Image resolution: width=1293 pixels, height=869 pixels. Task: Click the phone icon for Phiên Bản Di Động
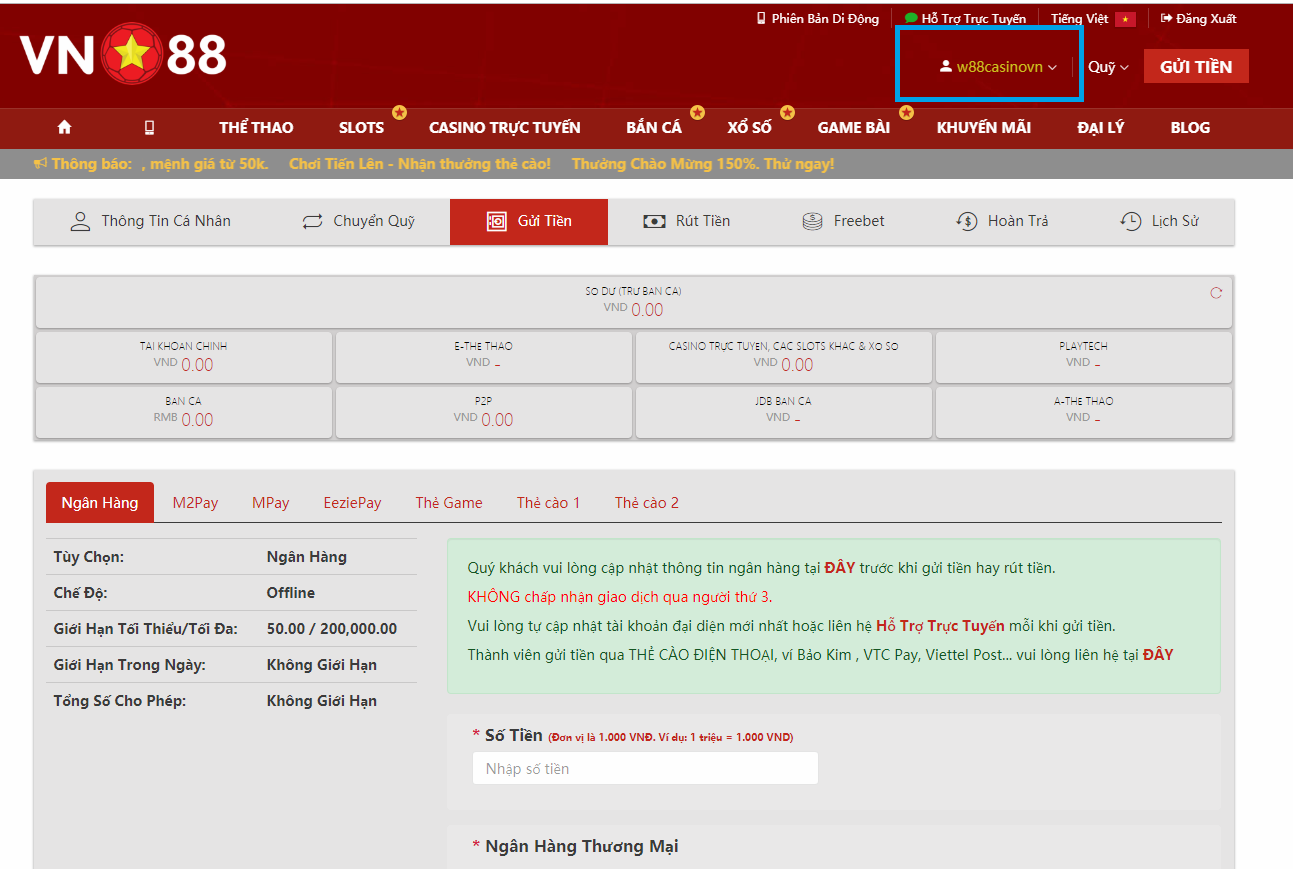tap(761, 18)
